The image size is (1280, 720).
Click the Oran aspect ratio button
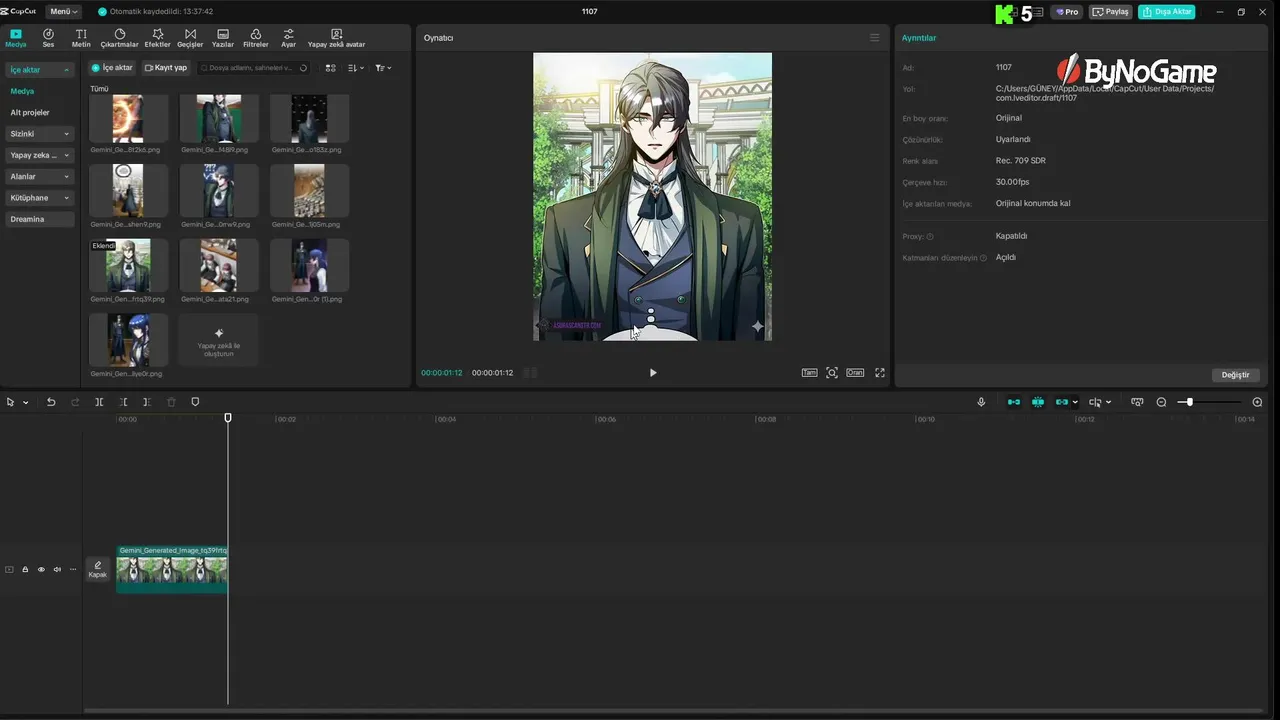point(855,373)
